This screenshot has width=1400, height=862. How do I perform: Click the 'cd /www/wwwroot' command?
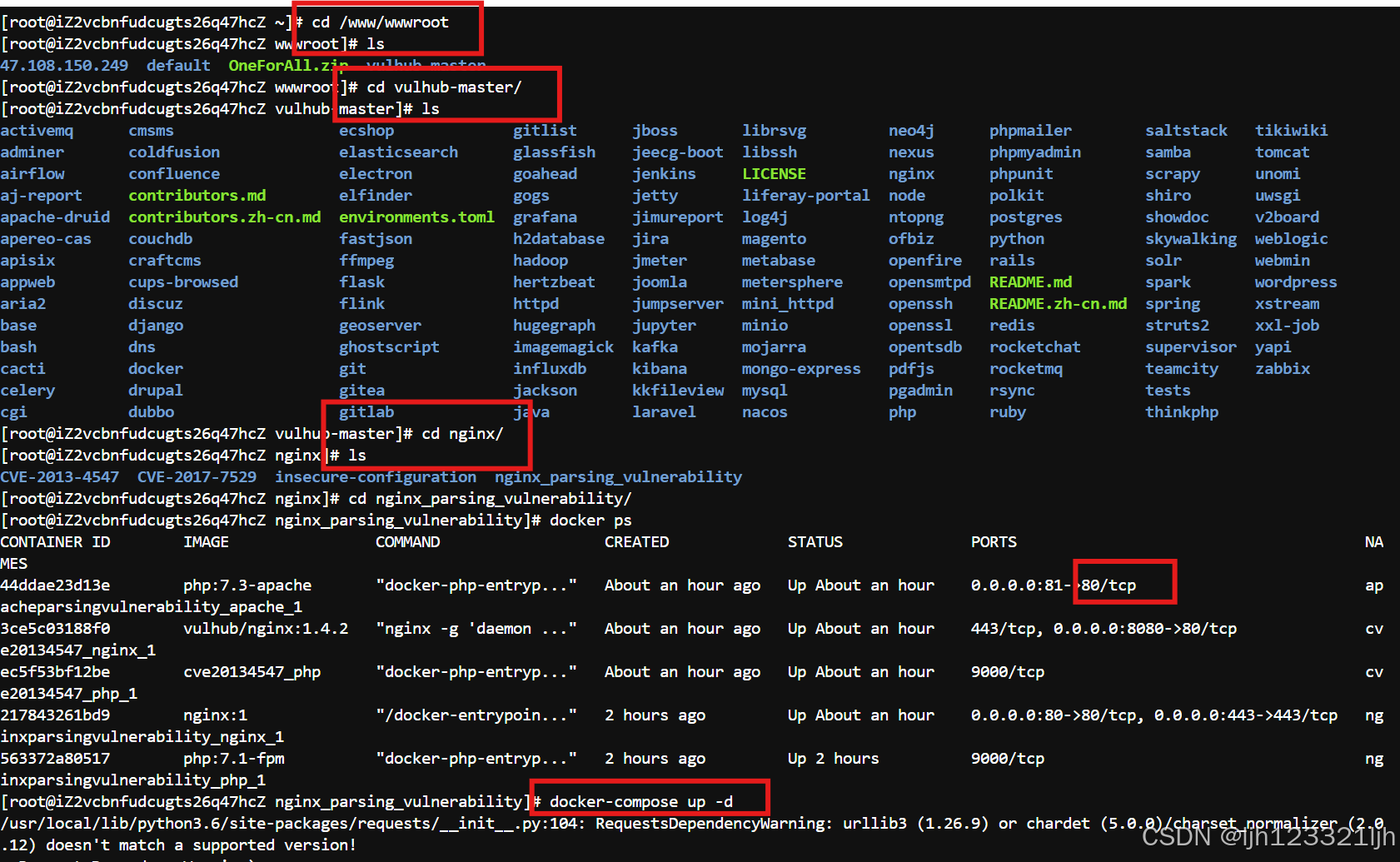click(x=381, y=22)
